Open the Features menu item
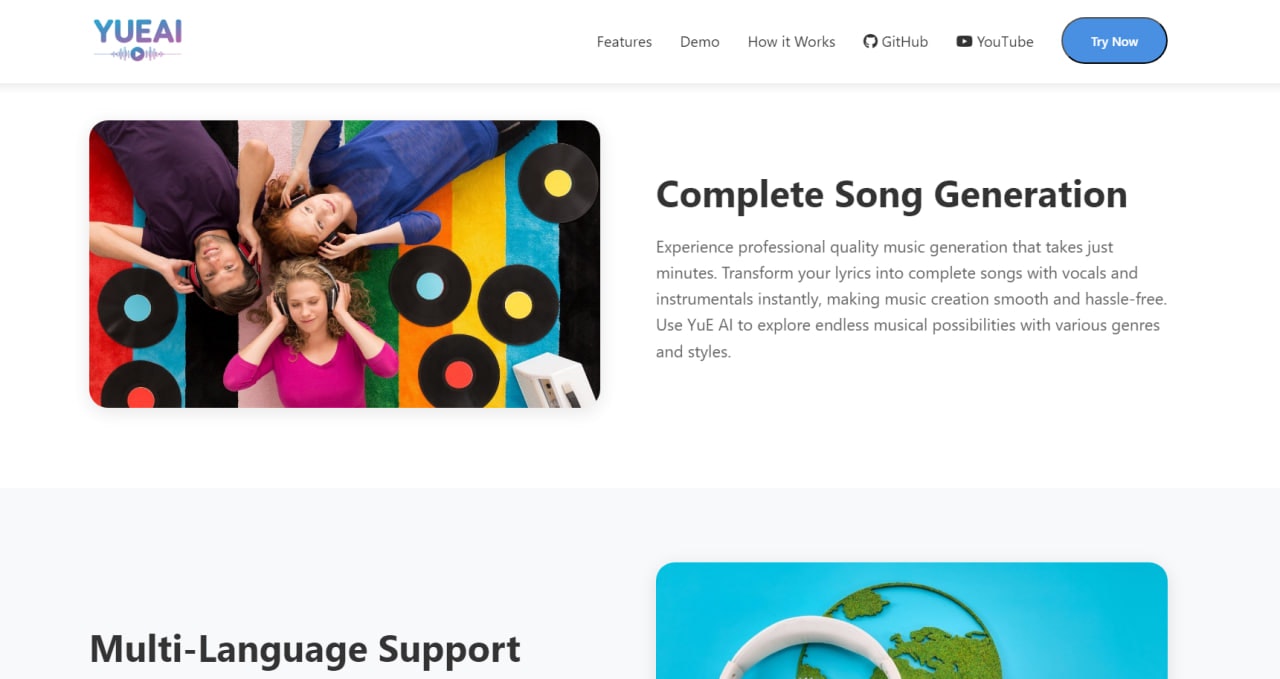Screen dimensions: 1280x679 coord(624,41)
